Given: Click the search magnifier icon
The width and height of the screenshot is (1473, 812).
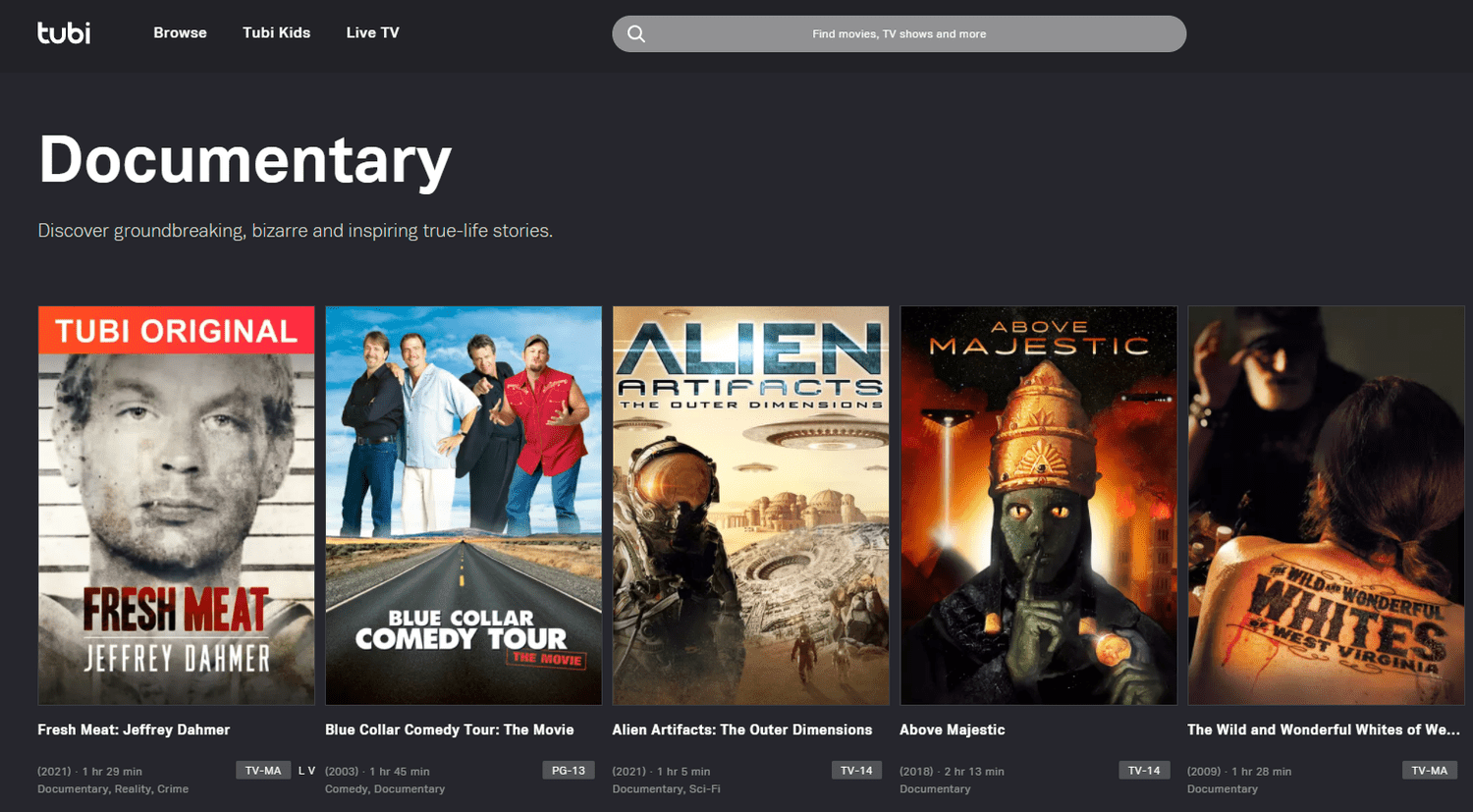Looking at the screenshot, I should [636, 33].
